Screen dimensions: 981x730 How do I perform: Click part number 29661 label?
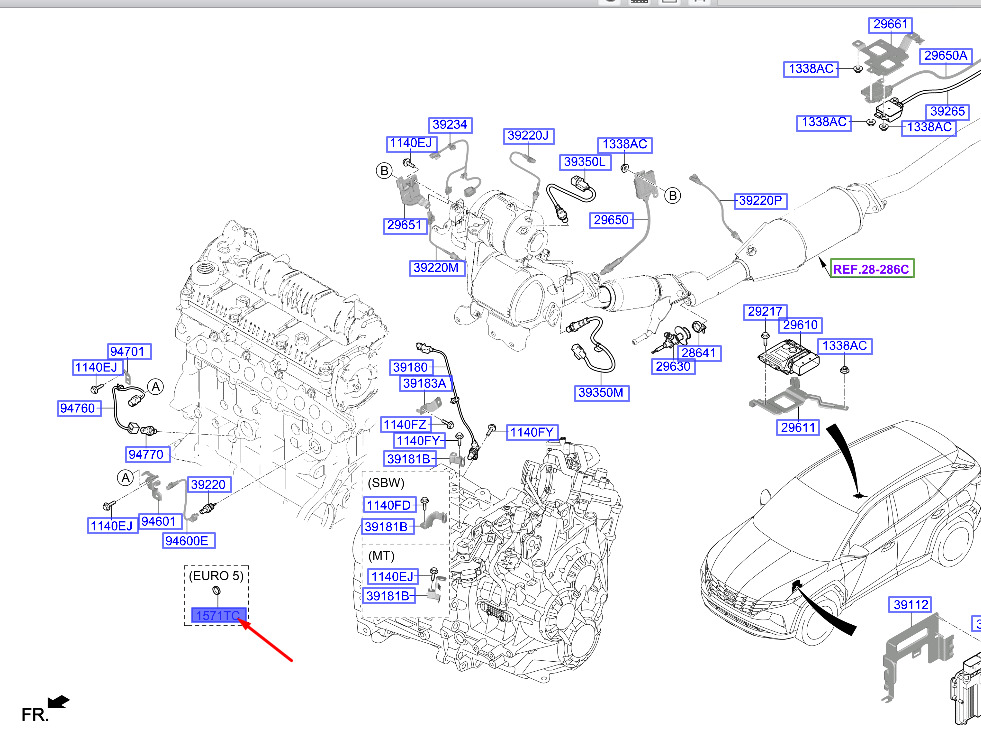[x=890, y=24]
